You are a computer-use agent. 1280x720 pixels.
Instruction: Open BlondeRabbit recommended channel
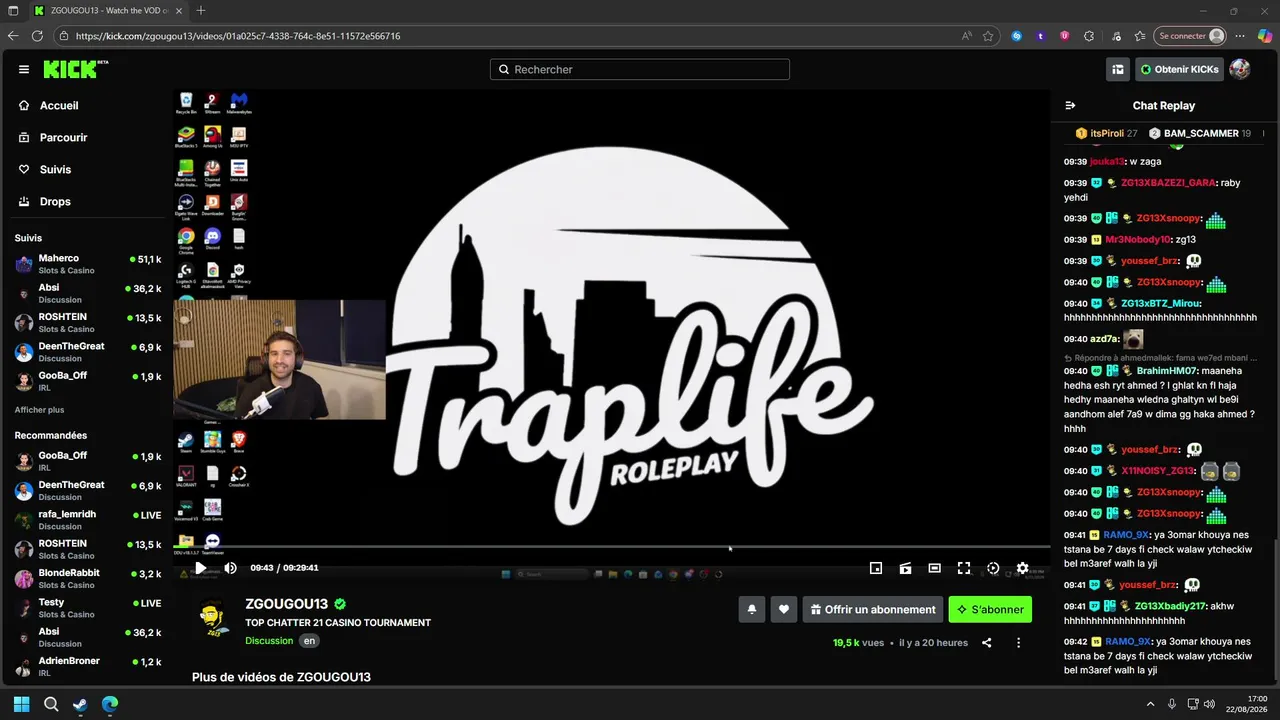click(87, 579)
